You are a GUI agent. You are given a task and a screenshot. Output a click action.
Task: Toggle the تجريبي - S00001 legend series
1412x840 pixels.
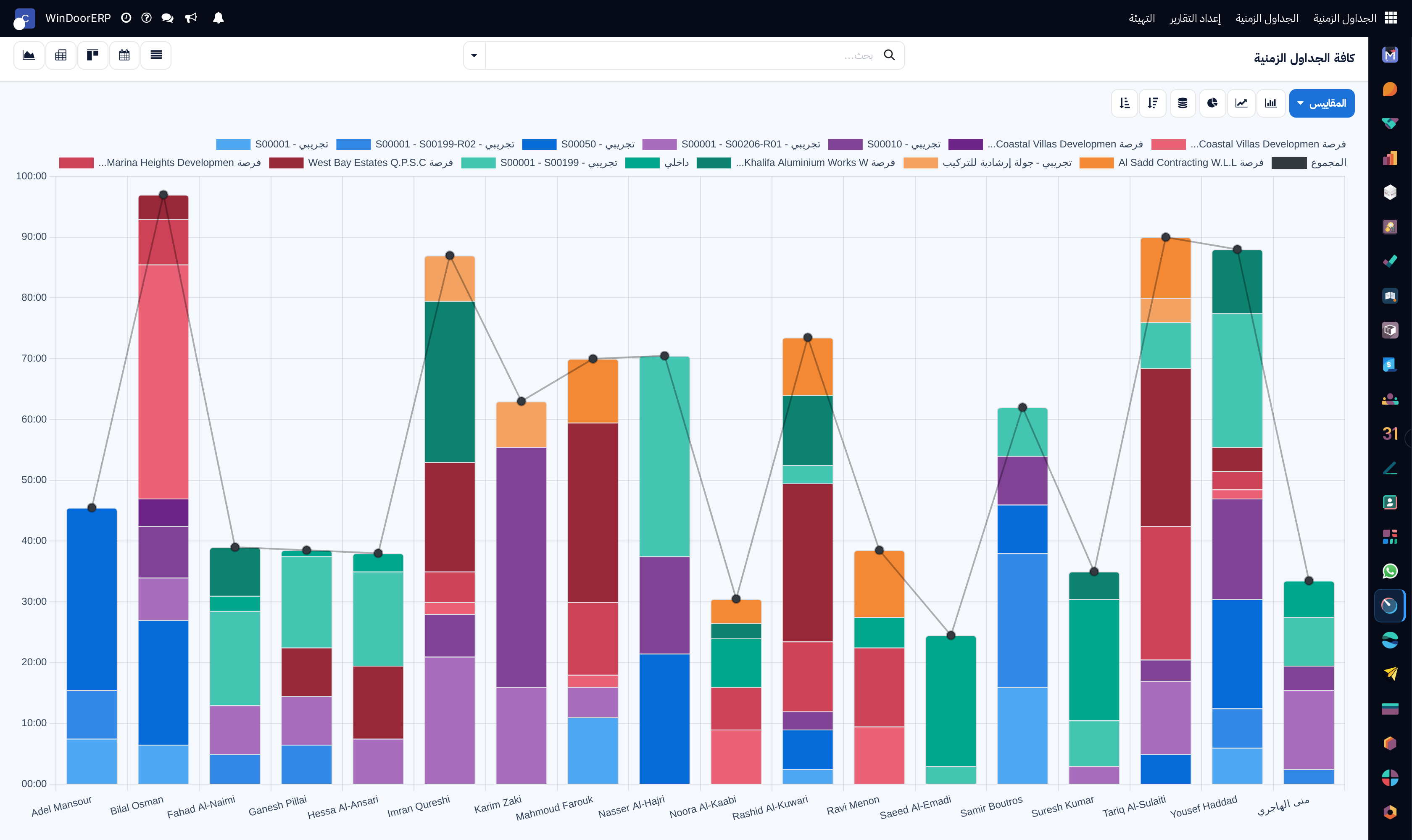[272, 144]
